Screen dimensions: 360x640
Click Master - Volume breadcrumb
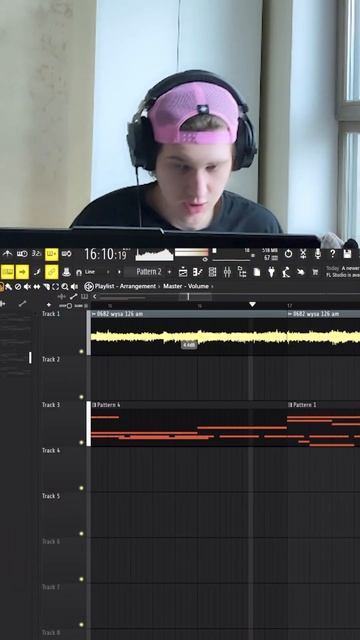(186, 286)
